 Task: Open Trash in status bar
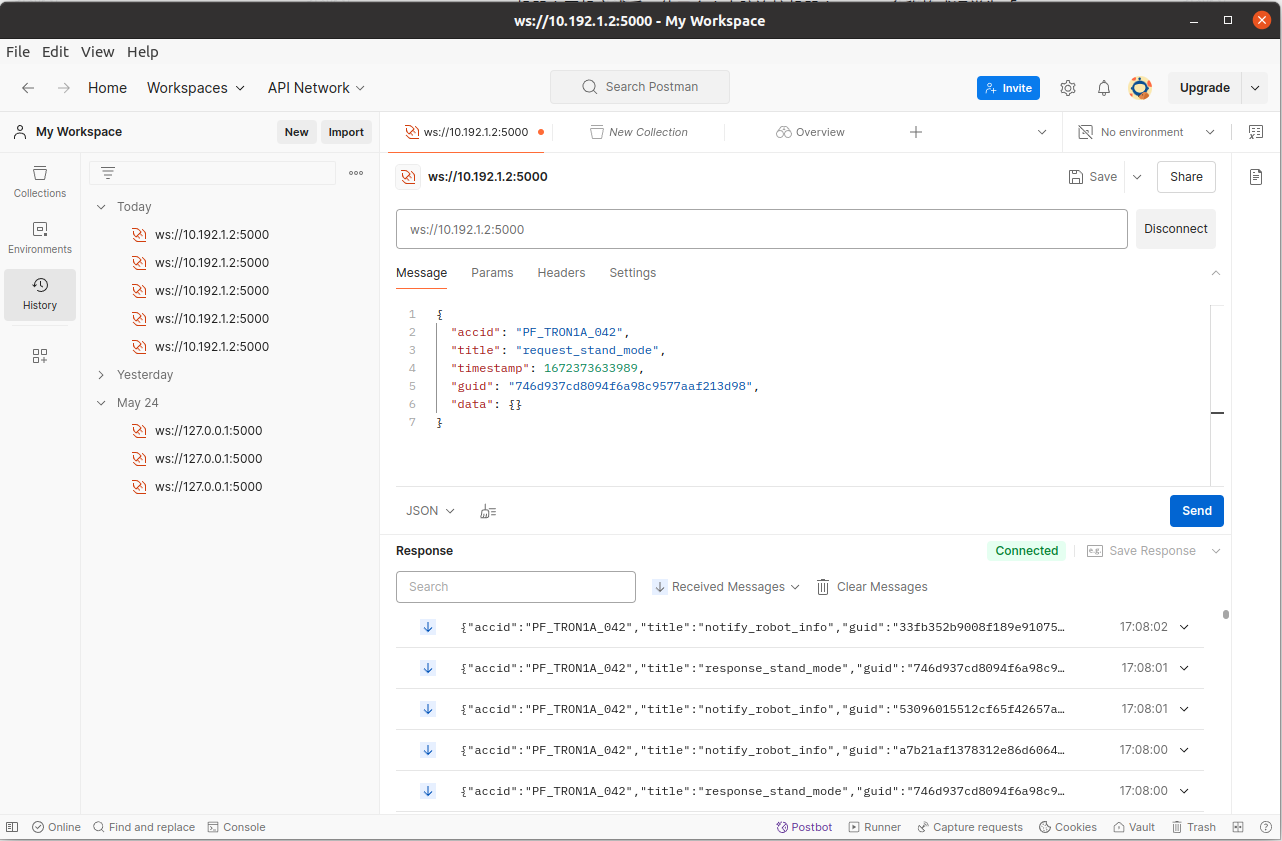(x=1192, y=827)
